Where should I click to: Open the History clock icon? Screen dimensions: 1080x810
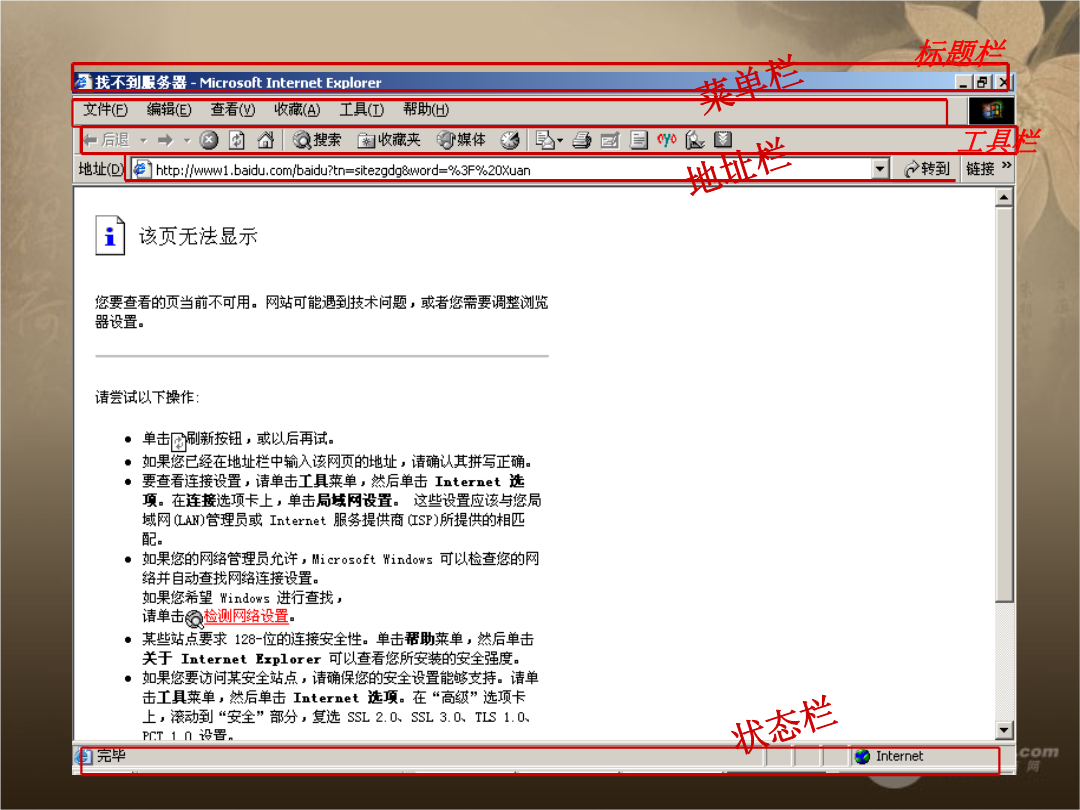[x=510, y=141]
